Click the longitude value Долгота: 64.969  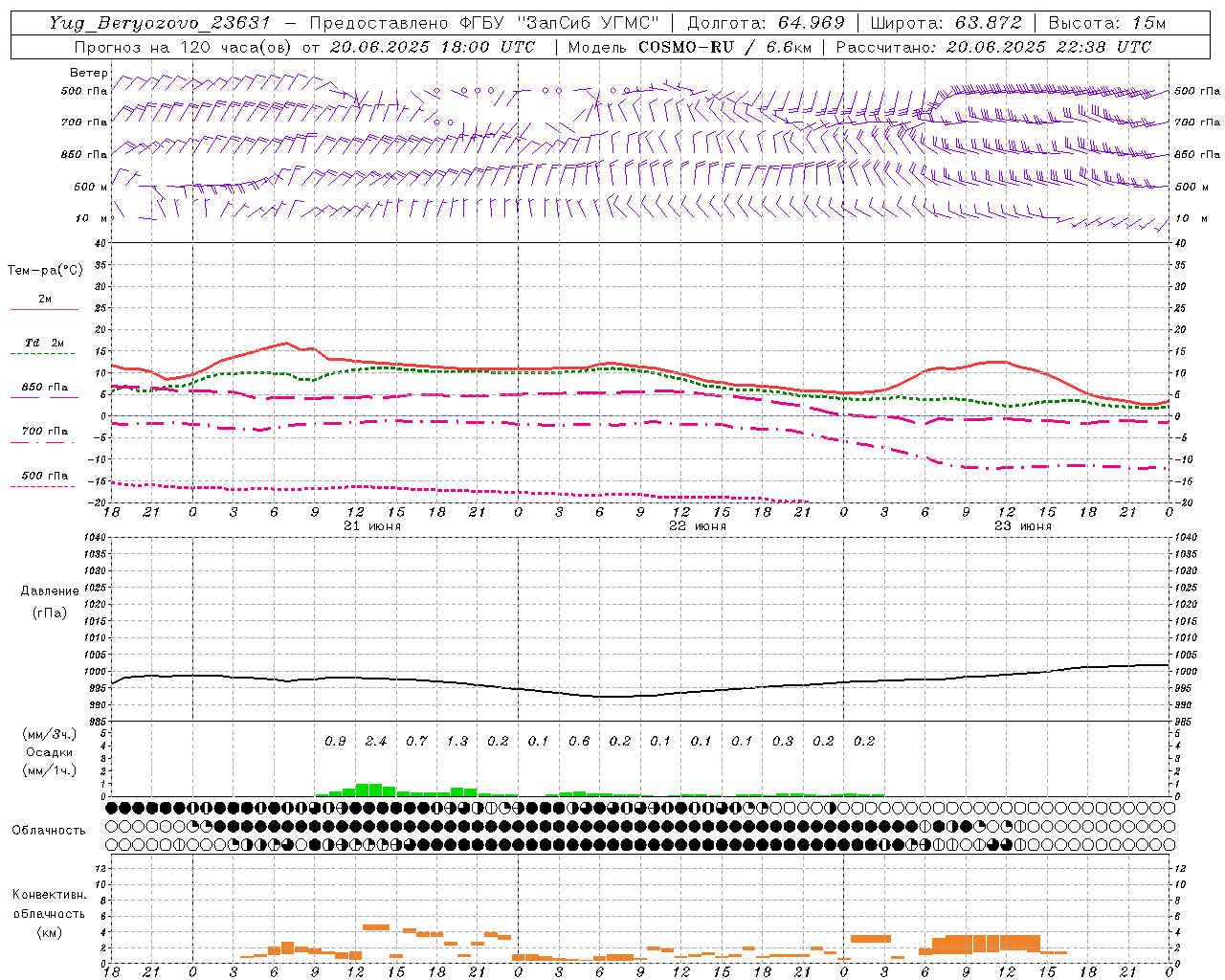[x=766, y=23]
